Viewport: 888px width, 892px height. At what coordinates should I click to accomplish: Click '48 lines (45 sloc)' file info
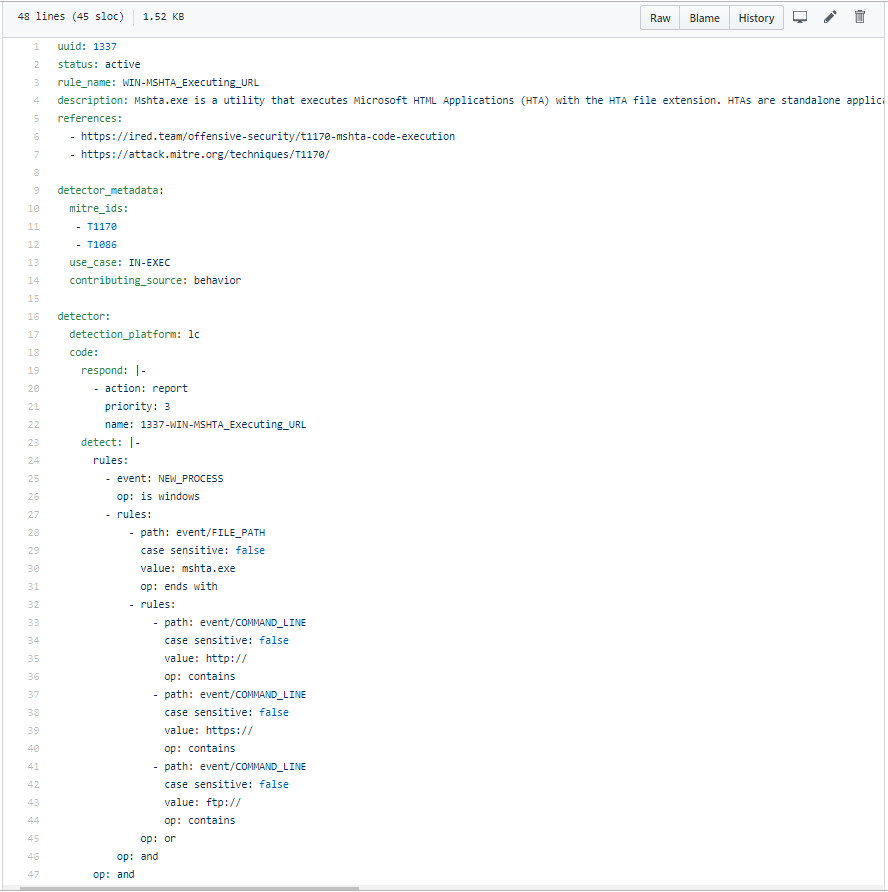(71, 16)
